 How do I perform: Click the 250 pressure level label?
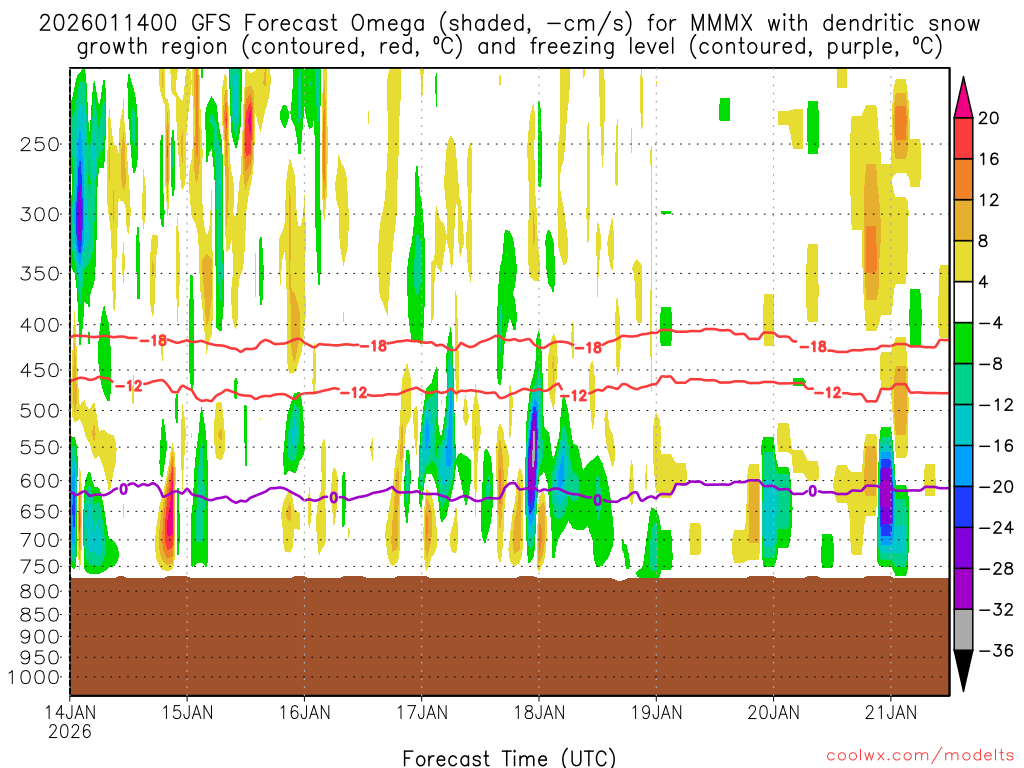[40, 144]
